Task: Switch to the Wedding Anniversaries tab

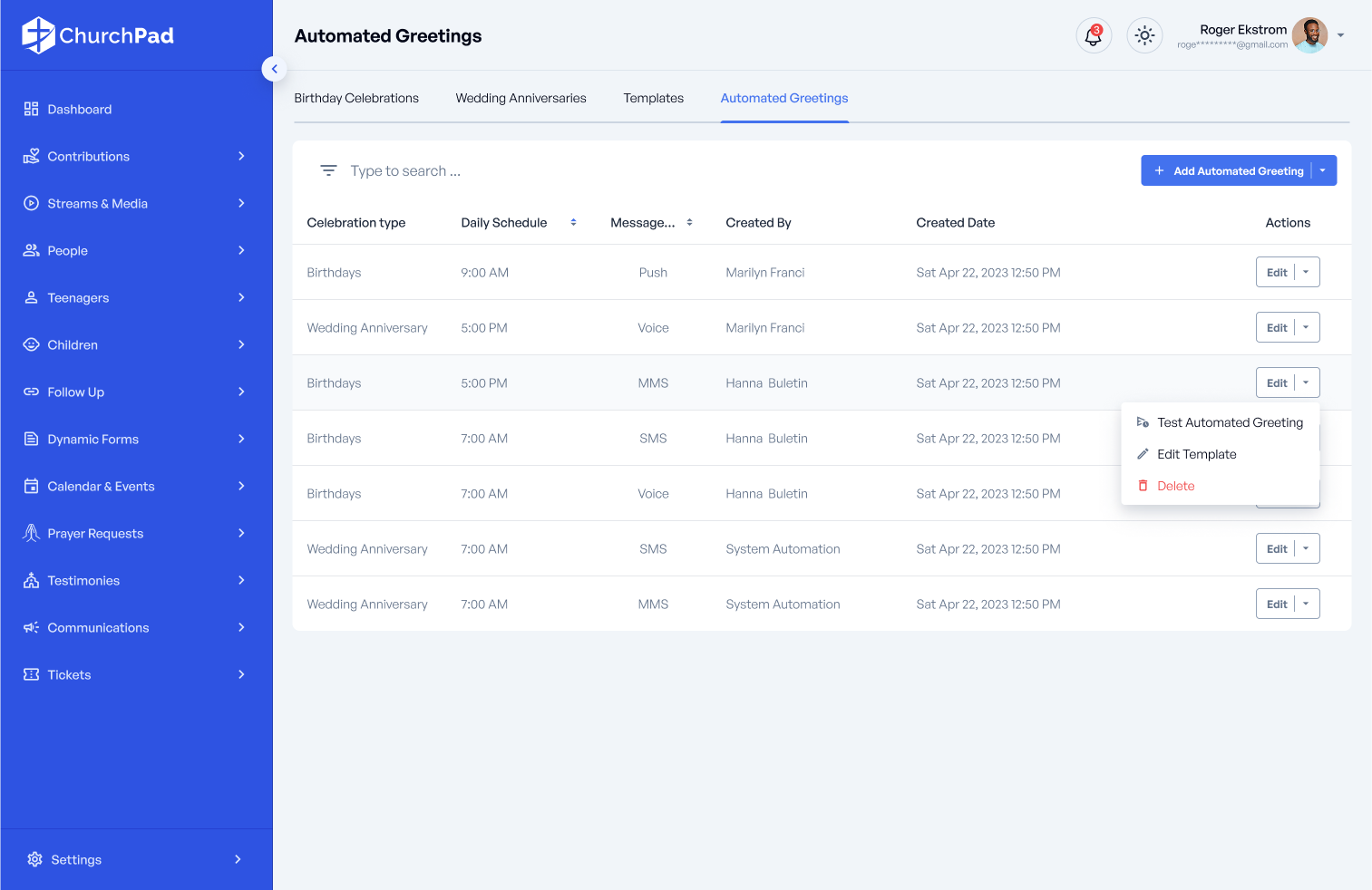Action: pyautogui.click(x=521, y=99)
